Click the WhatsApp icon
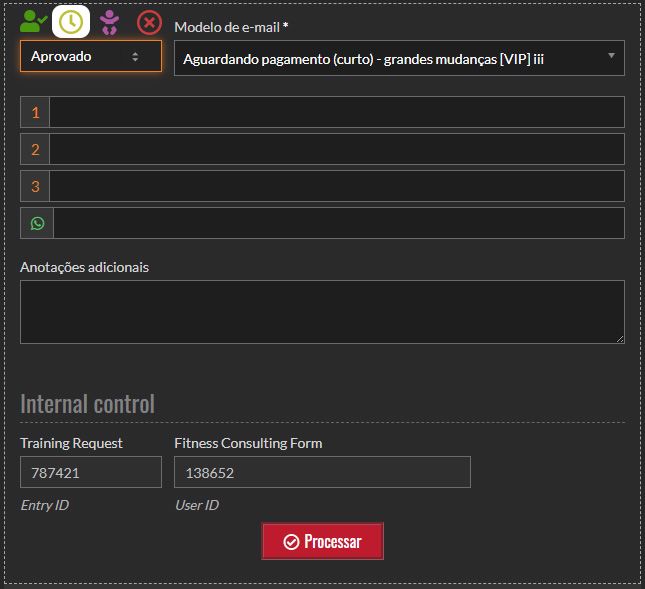Screen dimensions: 645x589 click(x=37, y=223)
